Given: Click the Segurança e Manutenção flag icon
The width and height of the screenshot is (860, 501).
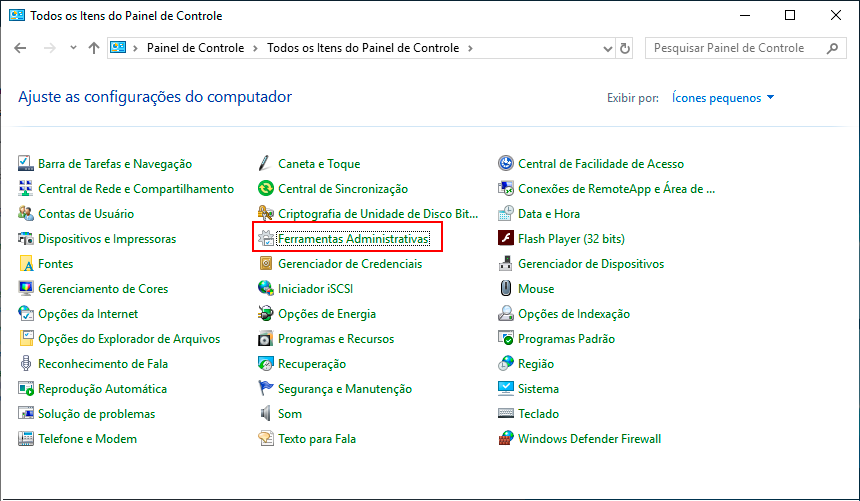Looking at the screenshot, I should [x=265, y=389].
